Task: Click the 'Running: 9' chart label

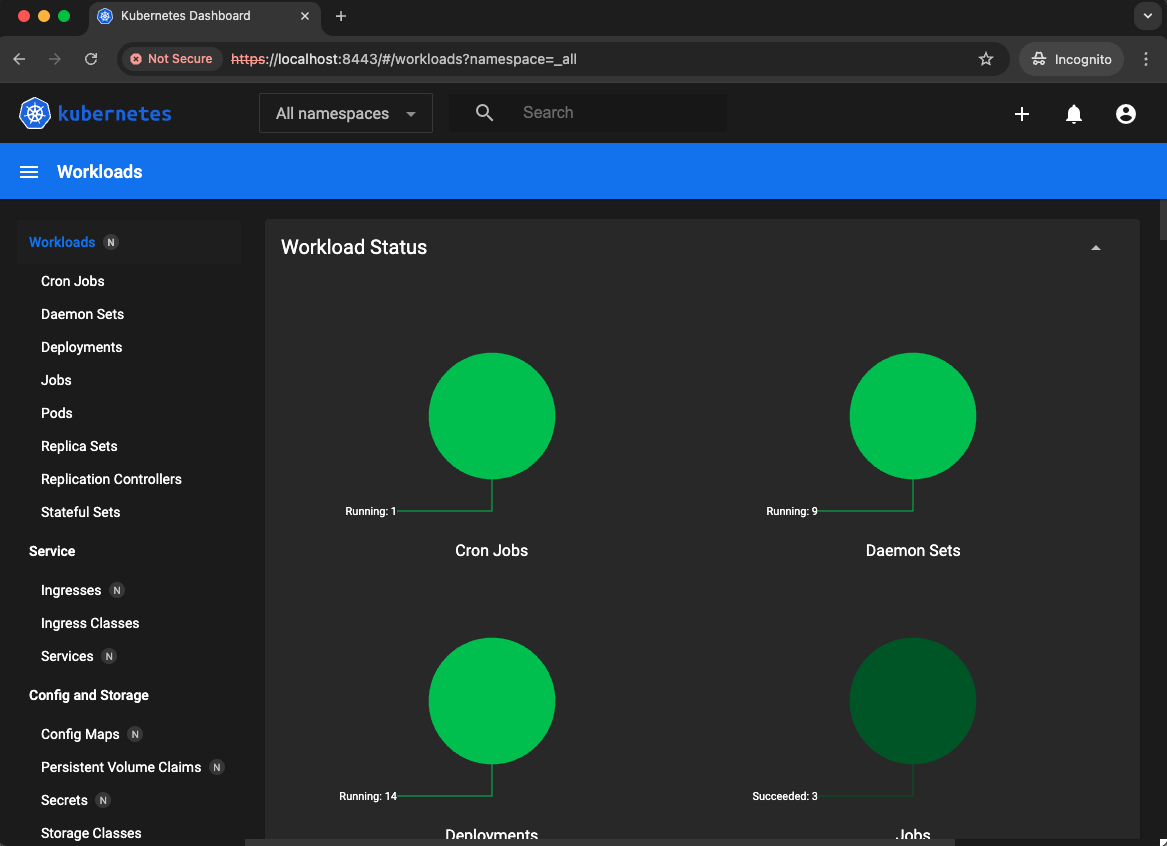Action: coord(792,511)
